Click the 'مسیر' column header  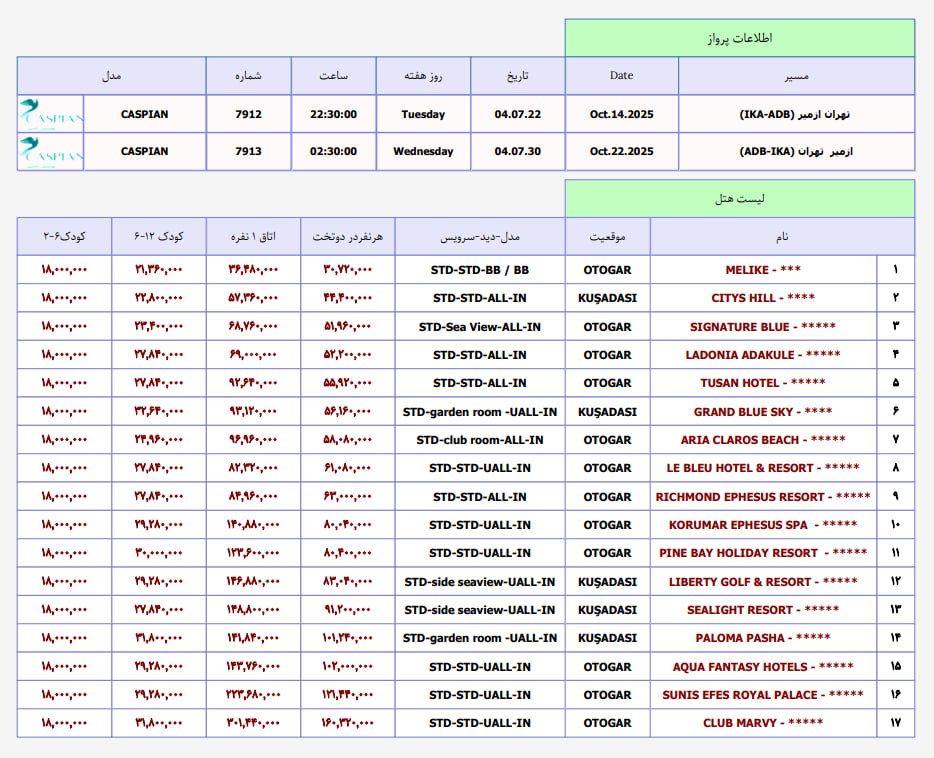pos(796,76)
